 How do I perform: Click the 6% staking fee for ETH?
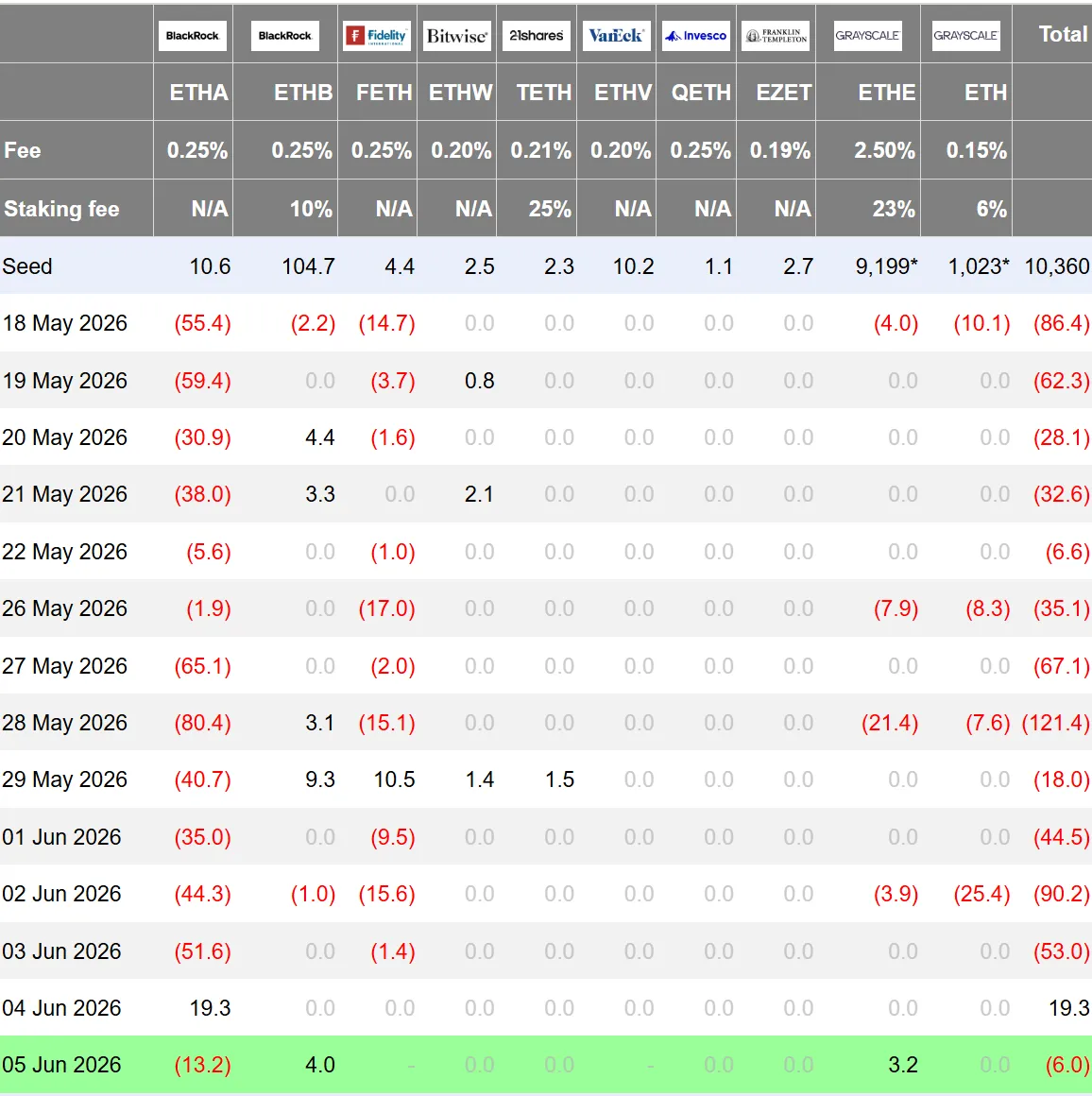pos(991,208)
